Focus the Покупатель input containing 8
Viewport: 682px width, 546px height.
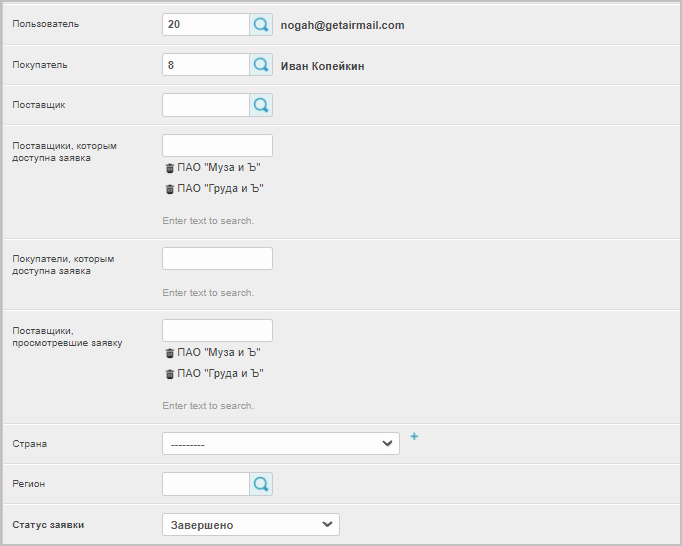(x=205, y=65)
